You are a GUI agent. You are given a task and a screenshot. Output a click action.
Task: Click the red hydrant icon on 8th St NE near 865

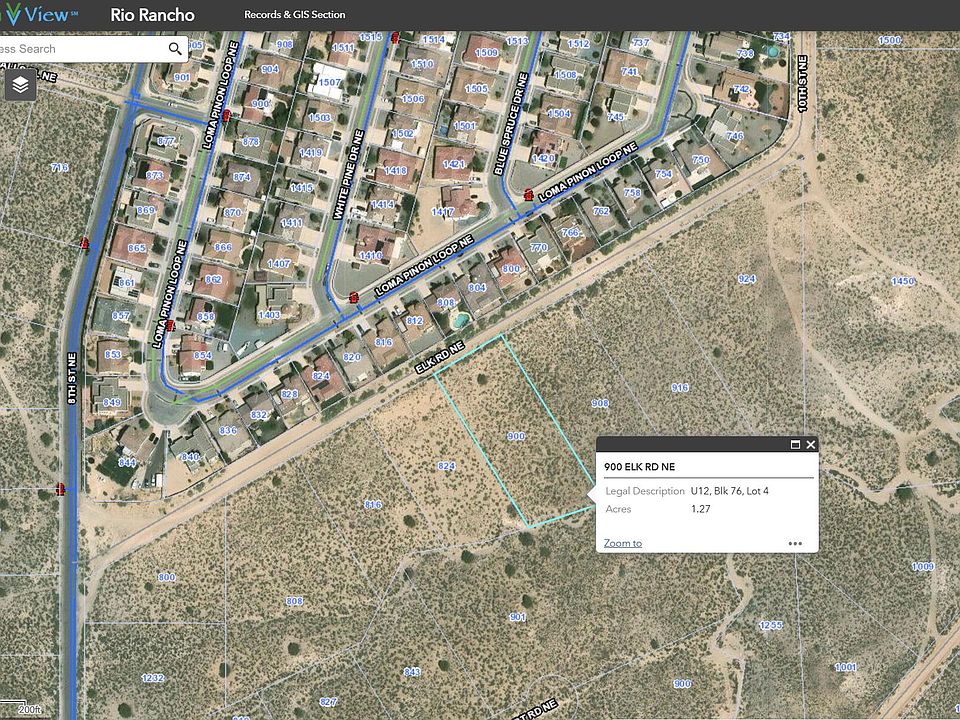coord(84,243)
